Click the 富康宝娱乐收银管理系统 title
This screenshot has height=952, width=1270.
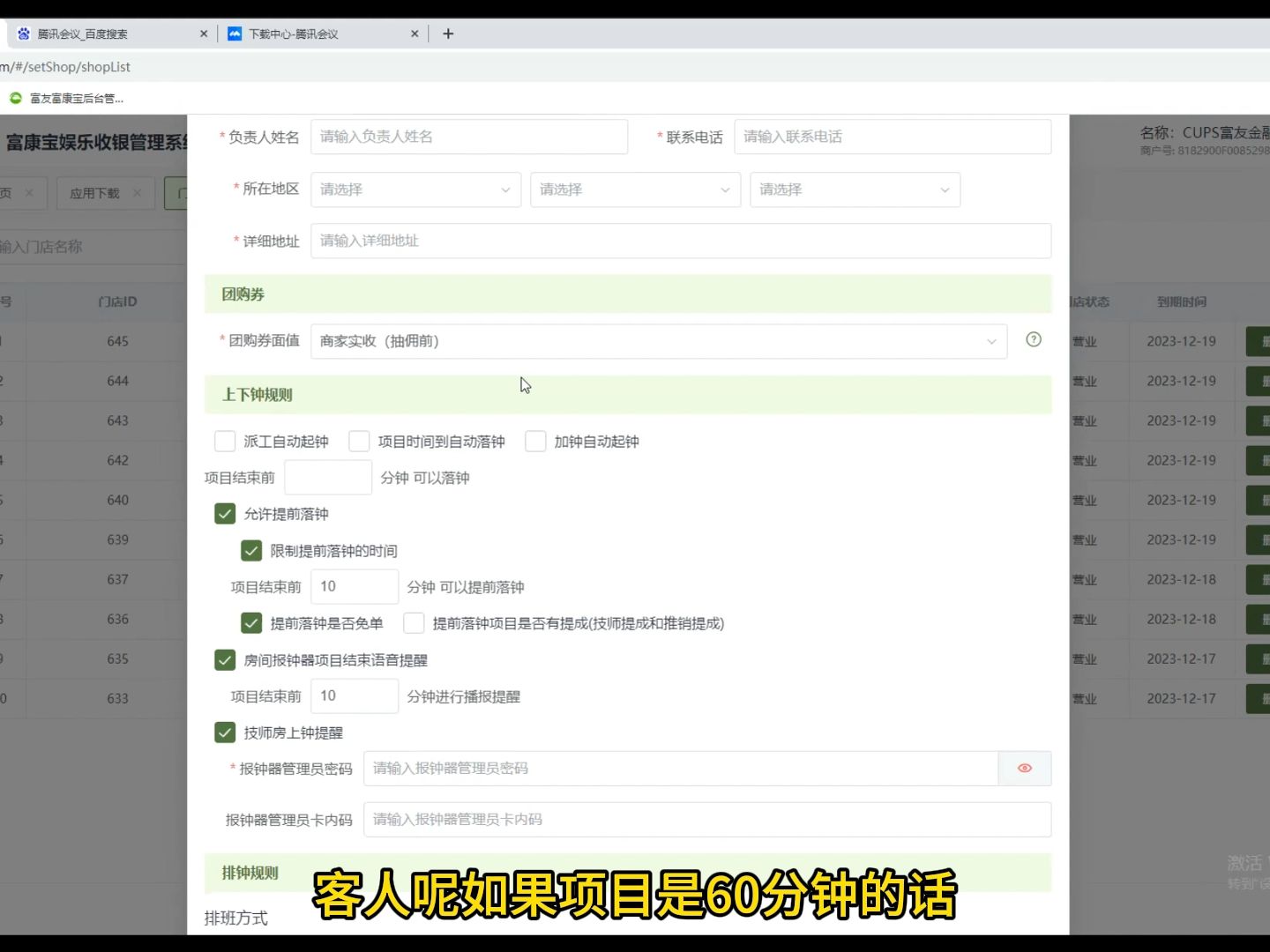click(97, 142)
